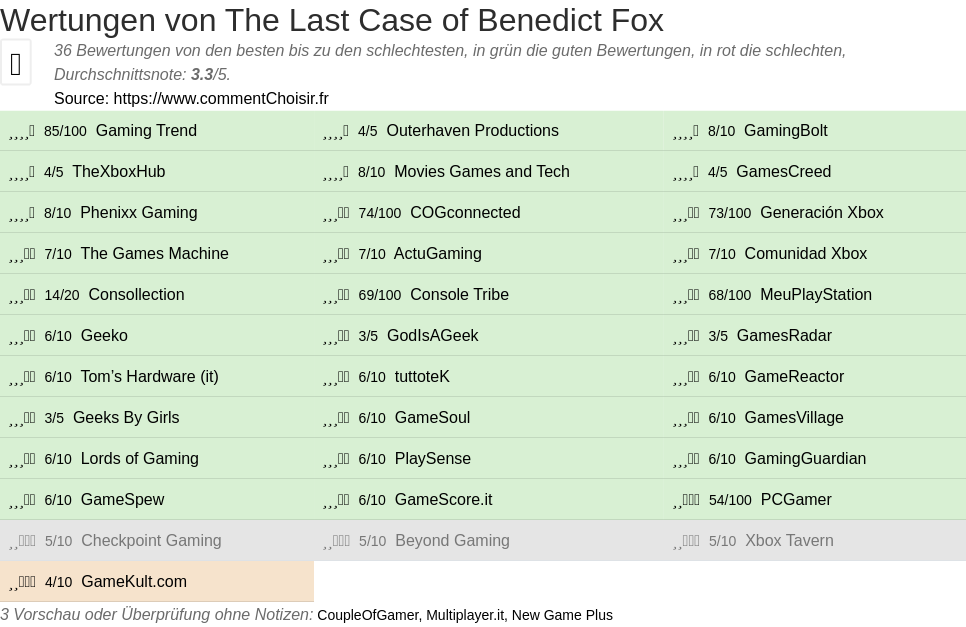
Task: Click the star rating next to Outerhaven Productions
Action: coord(336,131)
